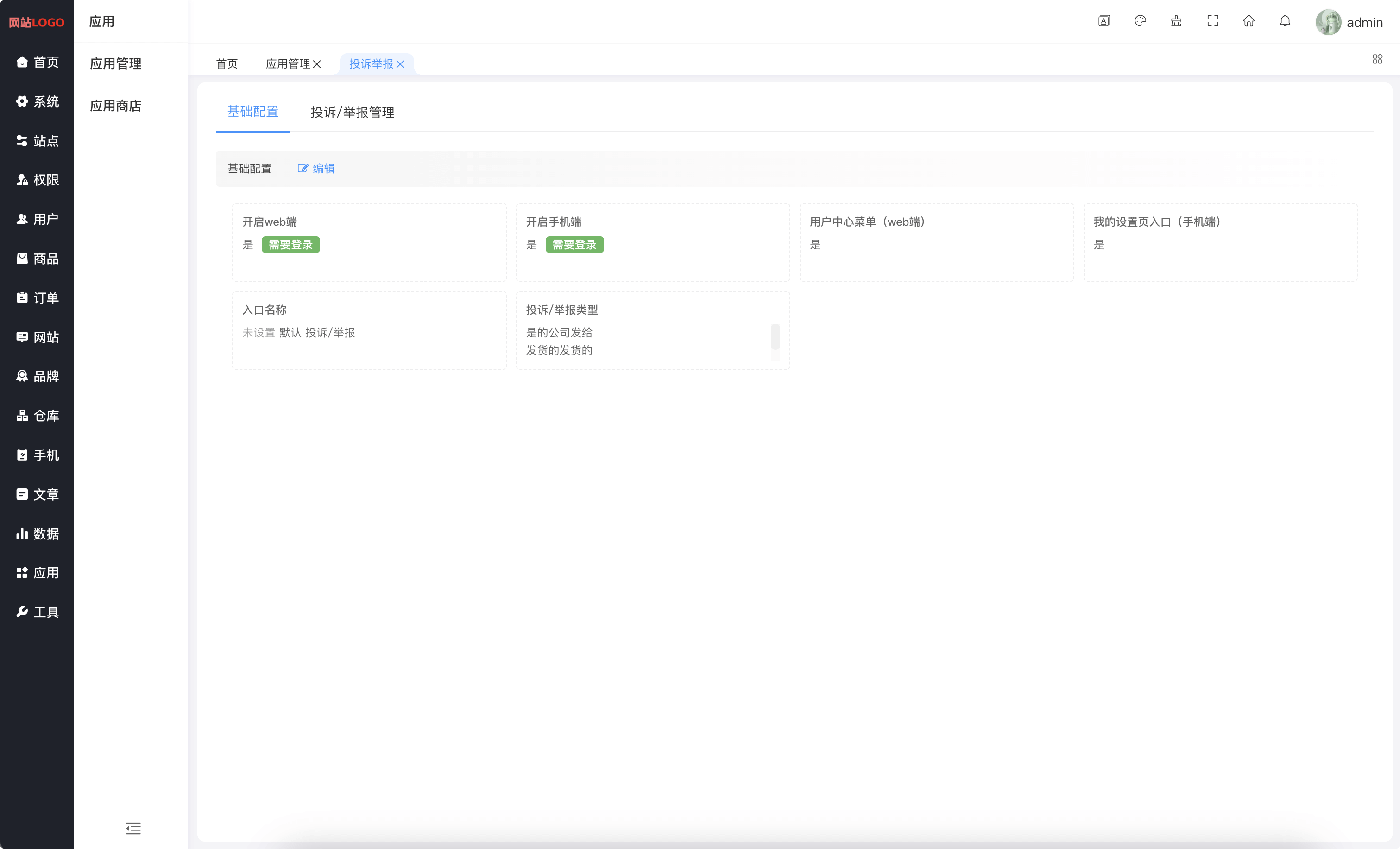Click the 投诉/举报类型 list scrollbar

point(775,336)
